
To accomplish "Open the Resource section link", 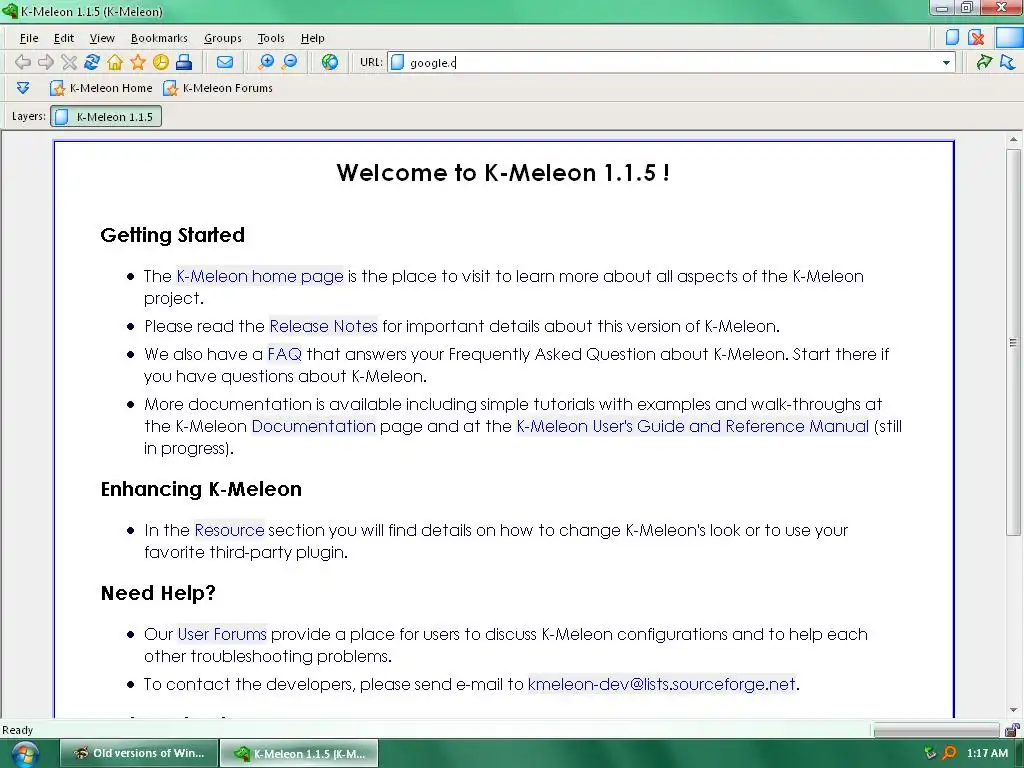I will point(229,530).
